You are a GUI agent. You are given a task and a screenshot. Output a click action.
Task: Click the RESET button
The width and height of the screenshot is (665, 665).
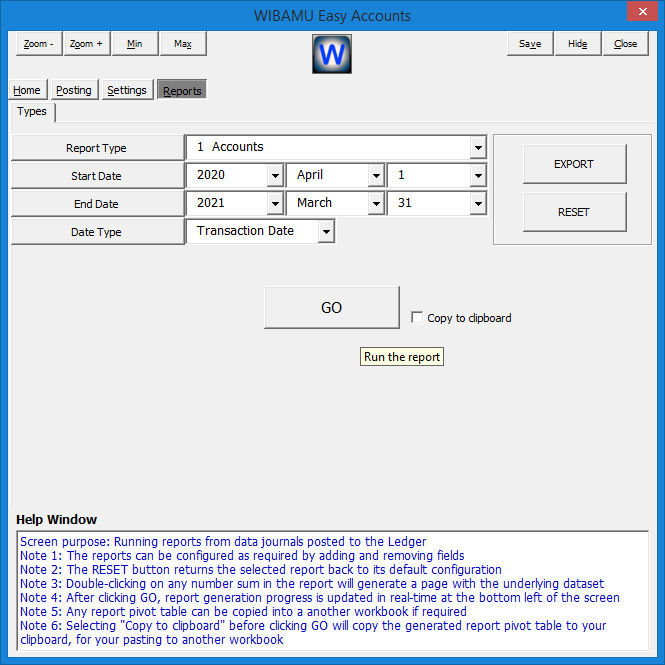pos(574,212)
